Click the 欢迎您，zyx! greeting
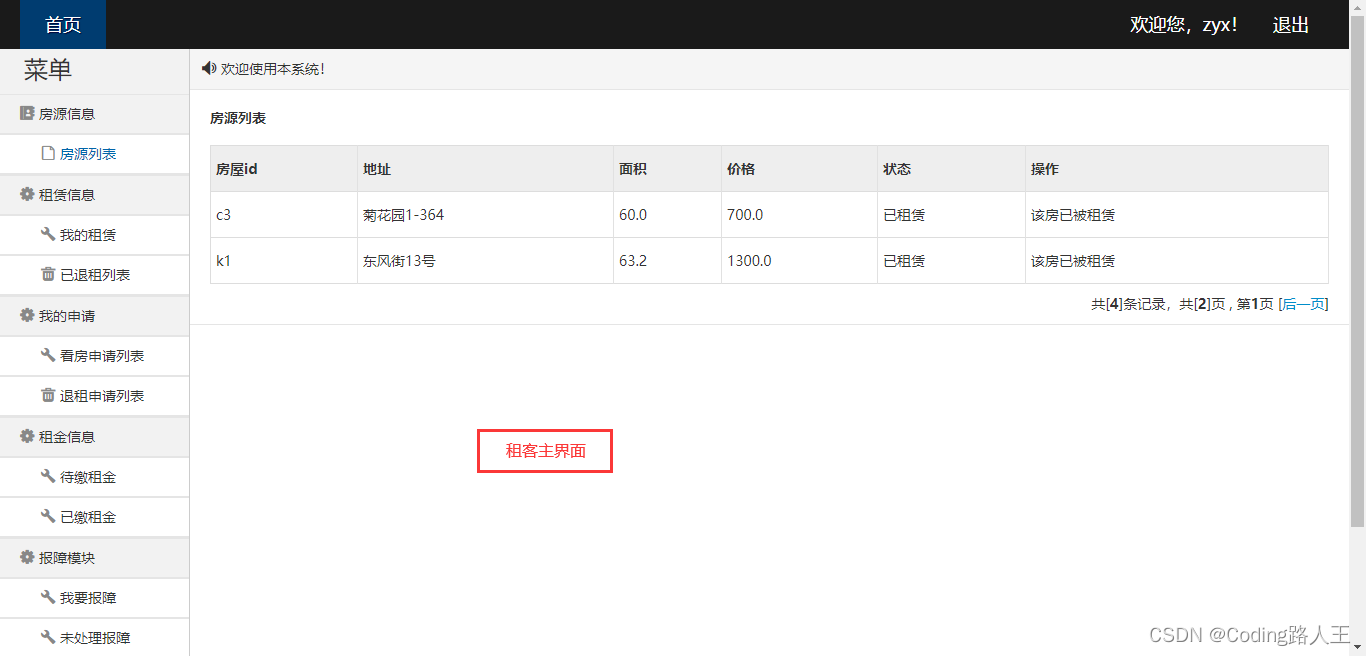 pyautogui.click(x=1184, y=25)
